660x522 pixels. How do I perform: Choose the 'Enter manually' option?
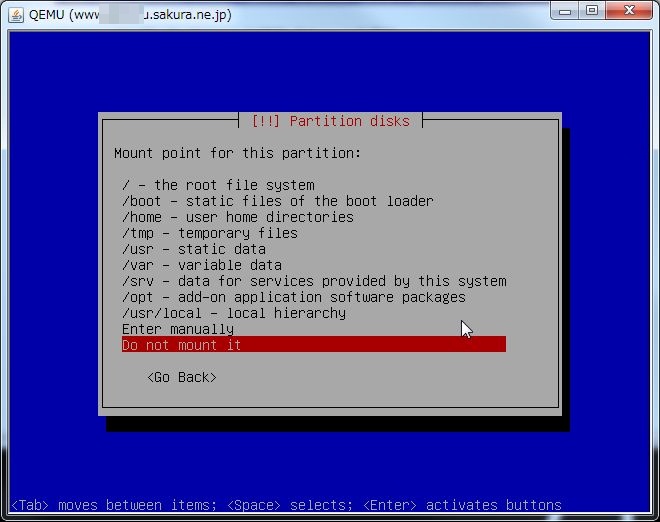[178, 329]
